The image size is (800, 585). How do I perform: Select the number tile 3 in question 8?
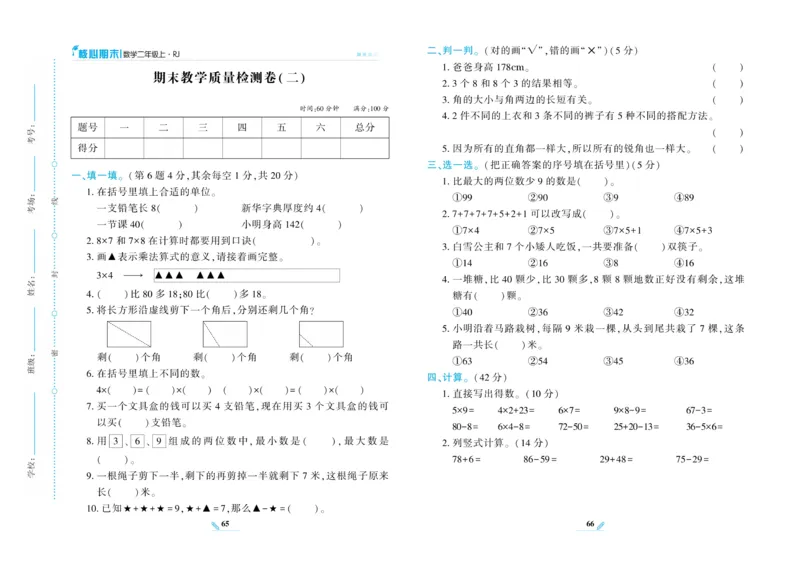114,439
